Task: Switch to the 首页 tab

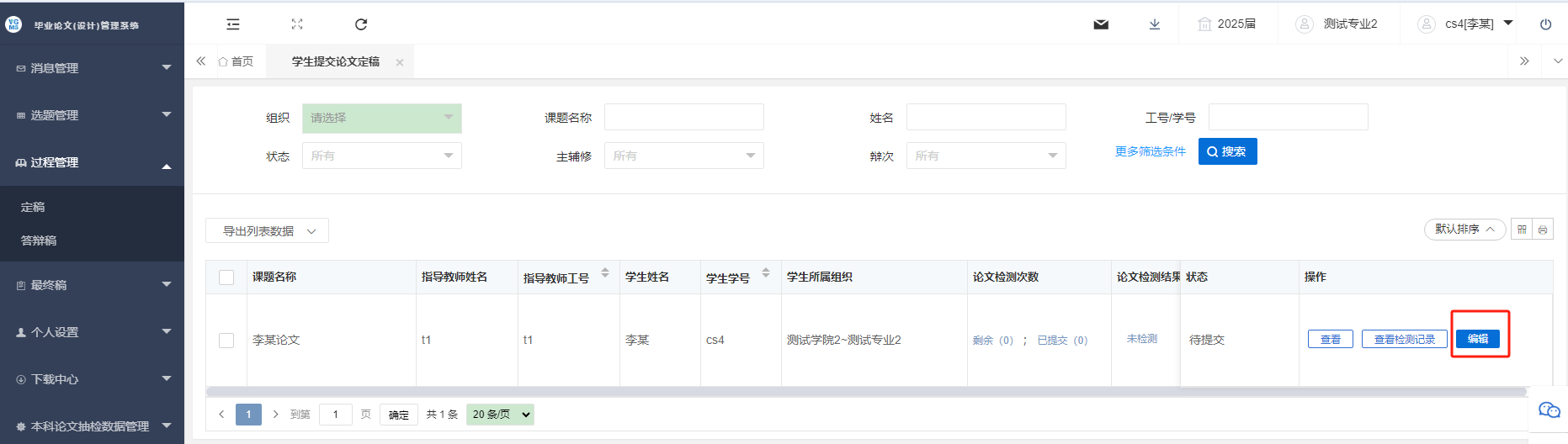Action: click(x=237, y=61)
